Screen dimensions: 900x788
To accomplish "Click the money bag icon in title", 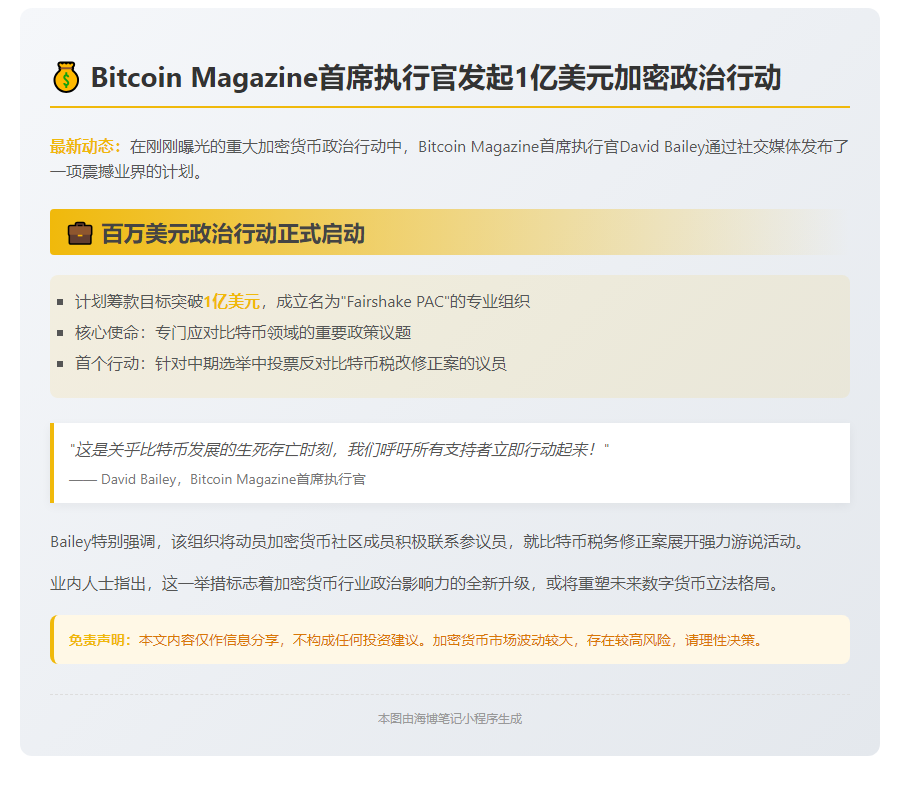I will click(x=67, y=77).
